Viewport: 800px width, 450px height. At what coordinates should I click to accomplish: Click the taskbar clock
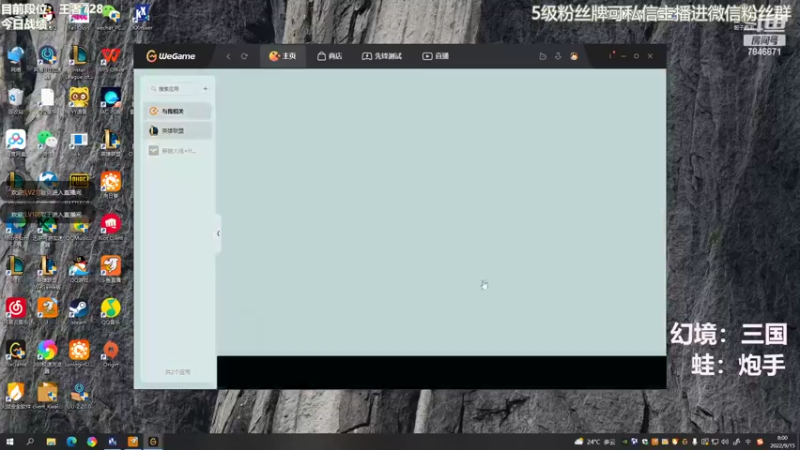pos(783,442)
